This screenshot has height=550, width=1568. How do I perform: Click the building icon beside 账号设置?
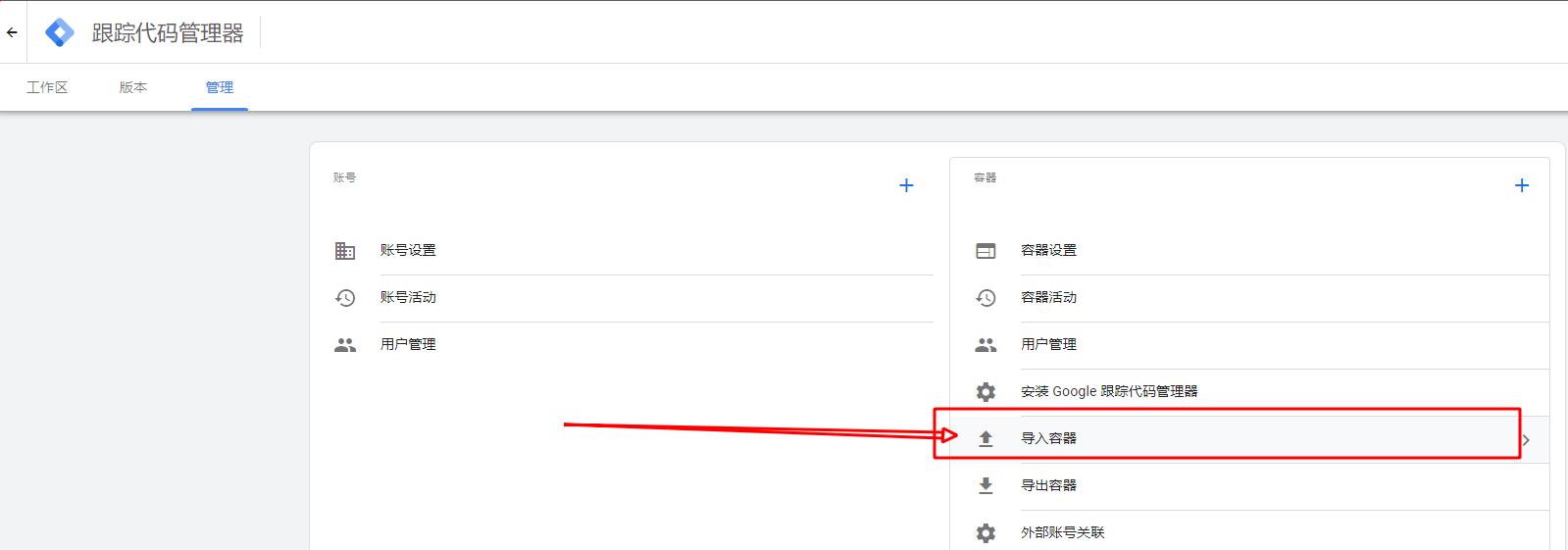(x=345, y=251)
